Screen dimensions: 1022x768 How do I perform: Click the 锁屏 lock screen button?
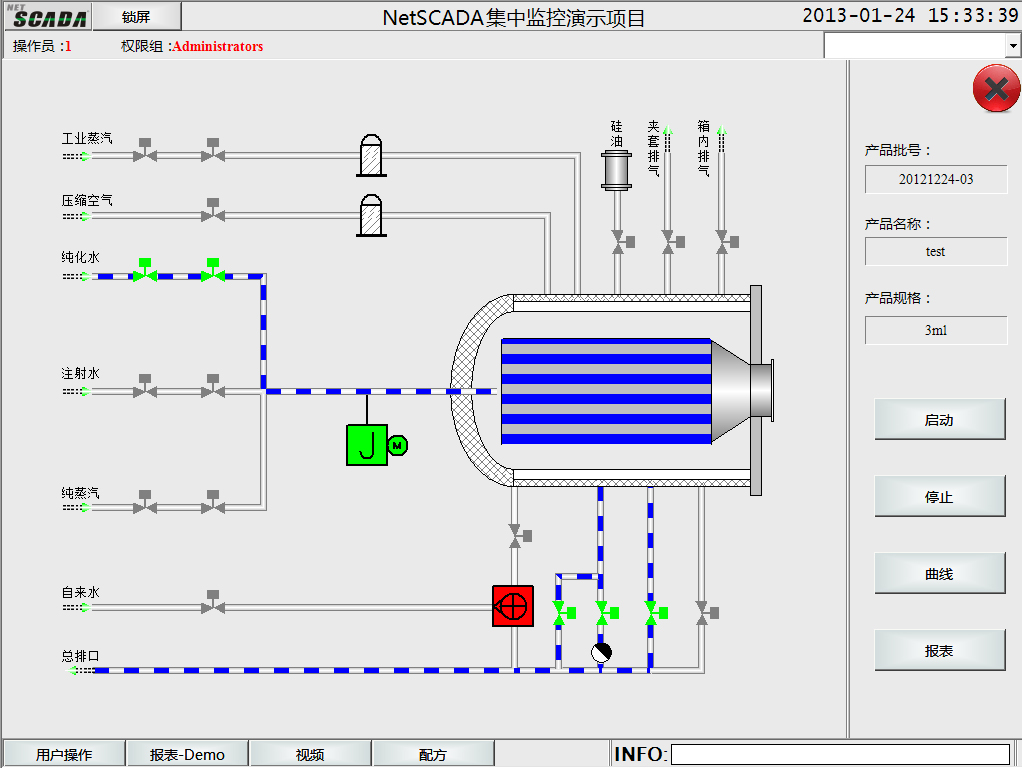pos(137,16)
